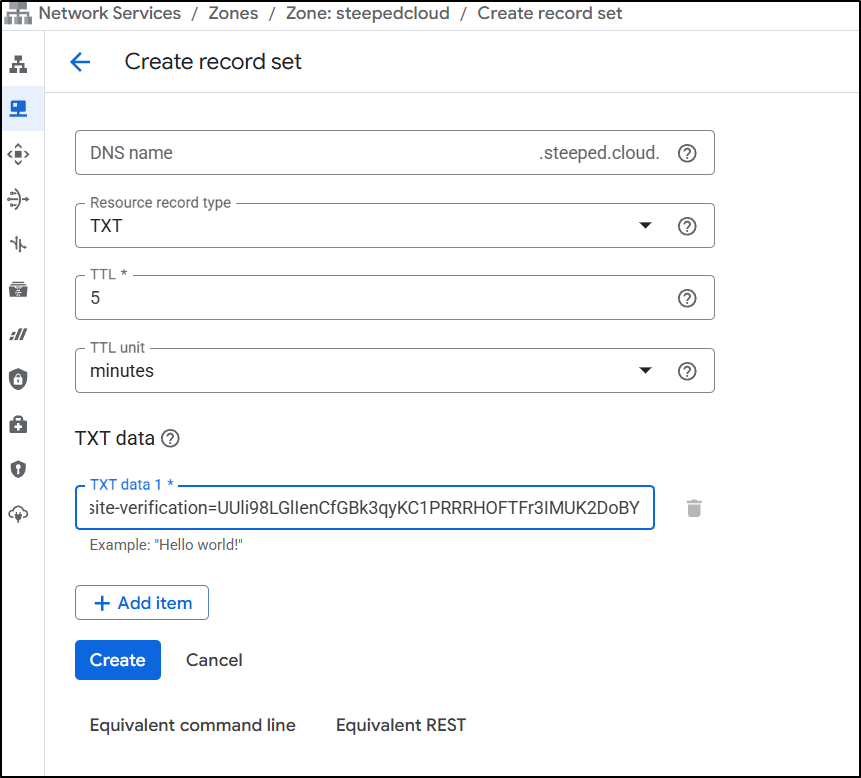Image resolution: width=861 pixels, height=778 pixels.
Task: Click help icon in DNS name field
Action: tap(687, 153)
